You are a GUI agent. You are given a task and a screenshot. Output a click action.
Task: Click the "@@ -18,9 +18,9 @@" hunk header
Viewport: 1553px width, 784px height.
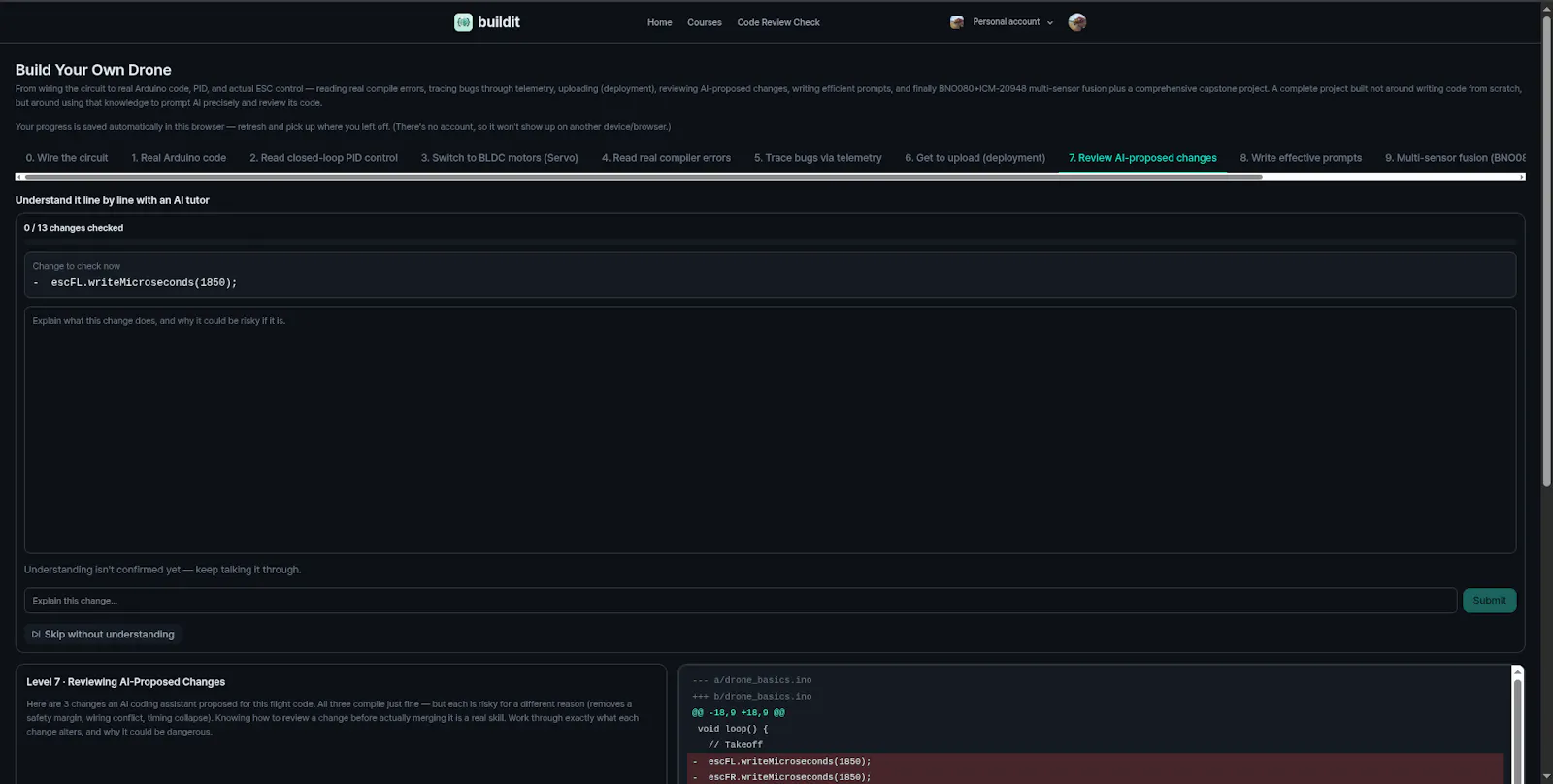click(x=739, y=712)
